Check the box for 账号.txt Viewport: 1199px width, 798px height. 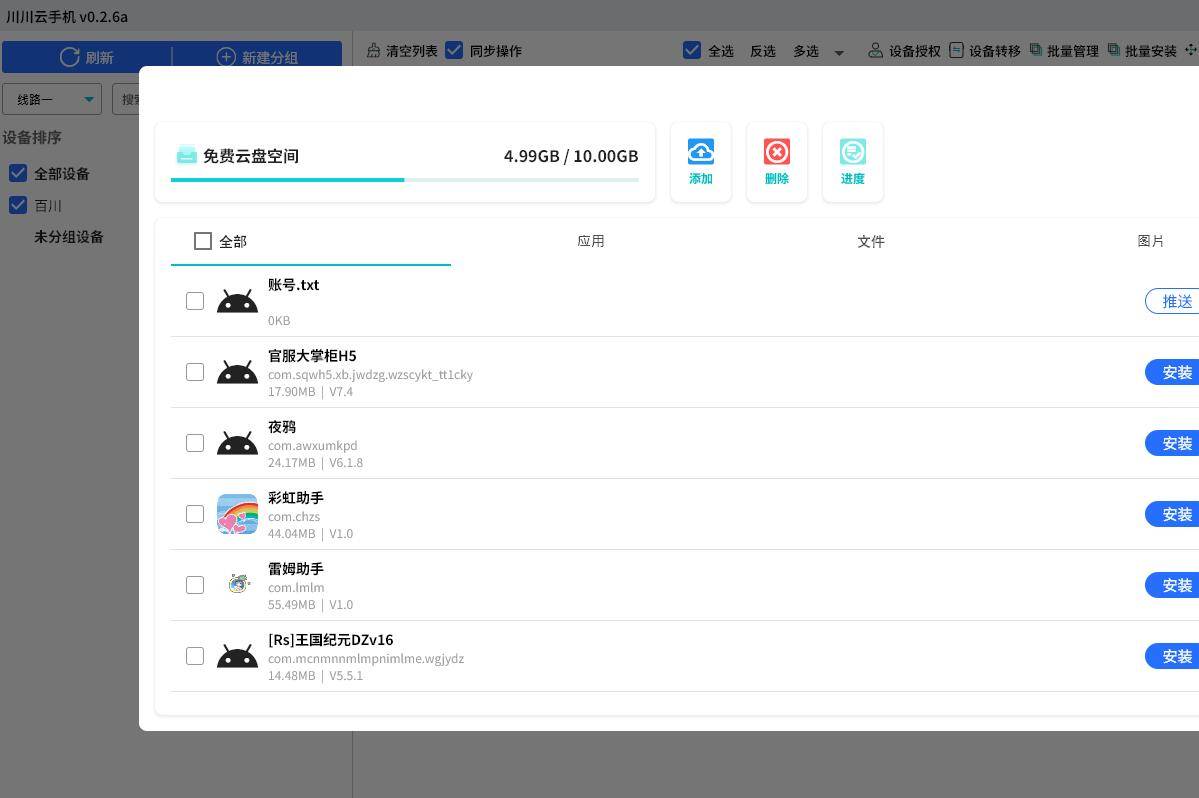(x=195, y=301)
